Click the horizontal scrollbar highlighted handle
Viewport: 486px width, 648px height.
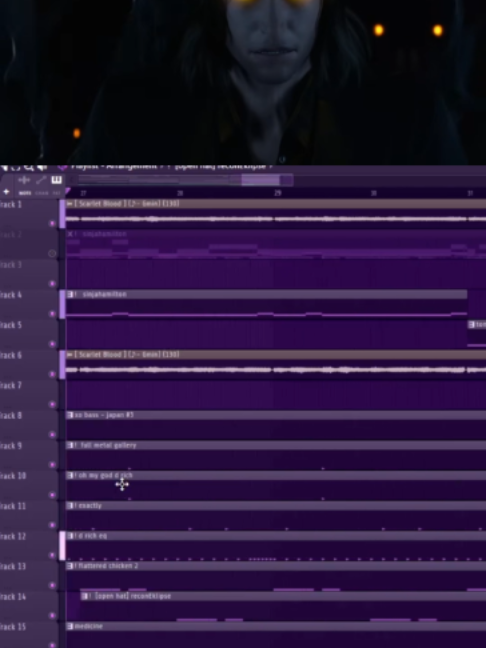[x=261, y=180]
